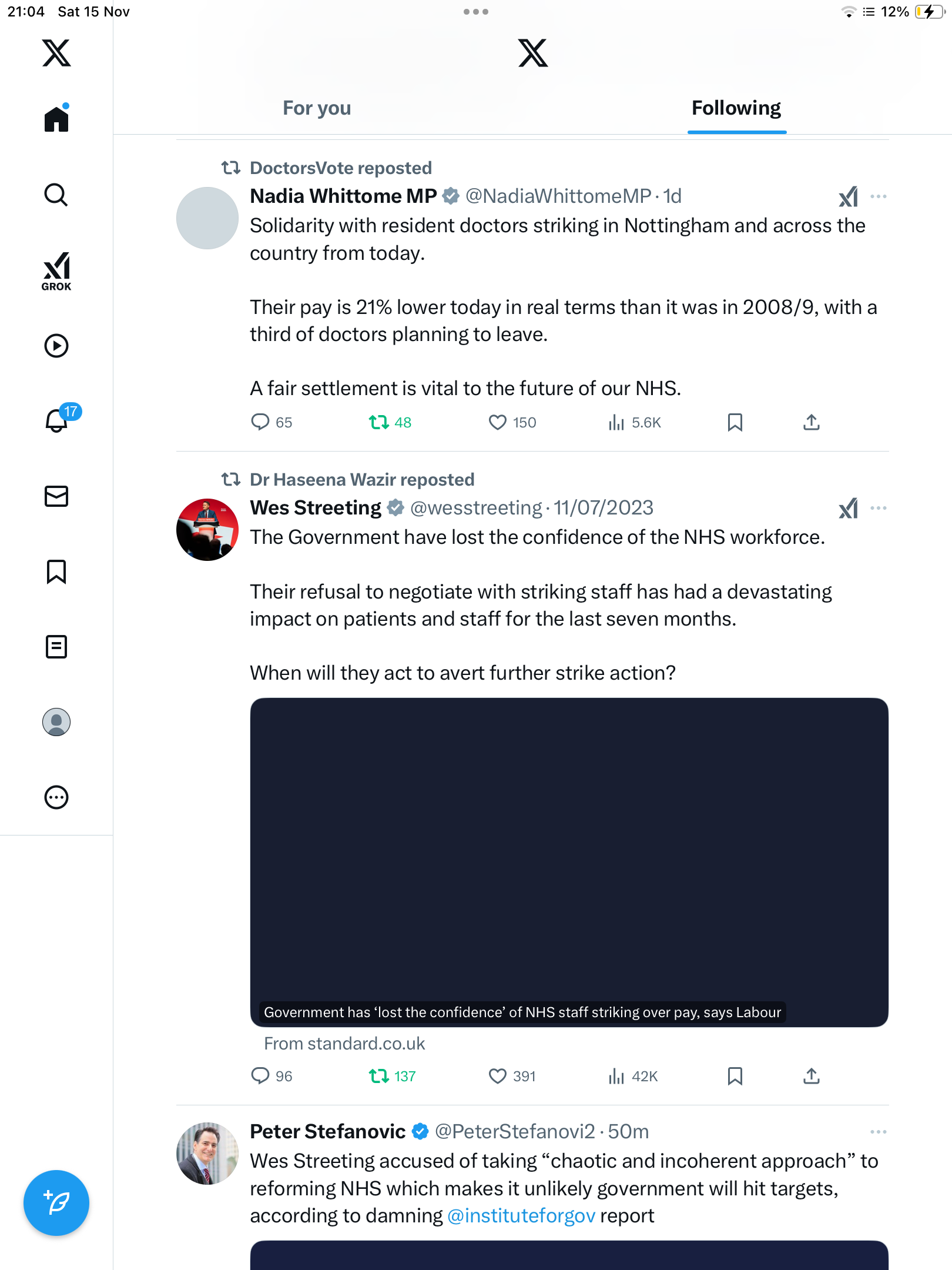Open Grok from the sidebar
The image size is (952, 1270).
[x=56, y=271]
